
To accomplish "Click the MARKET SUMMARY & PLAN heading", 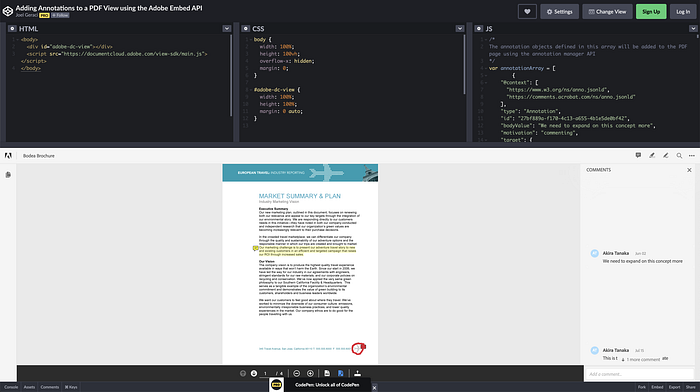I will tap(300, 196).
